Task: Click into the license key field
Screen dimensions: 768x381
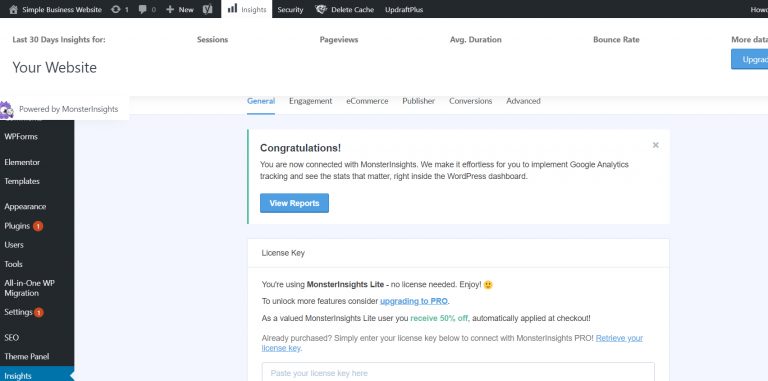Action: [x=458, y=372]
